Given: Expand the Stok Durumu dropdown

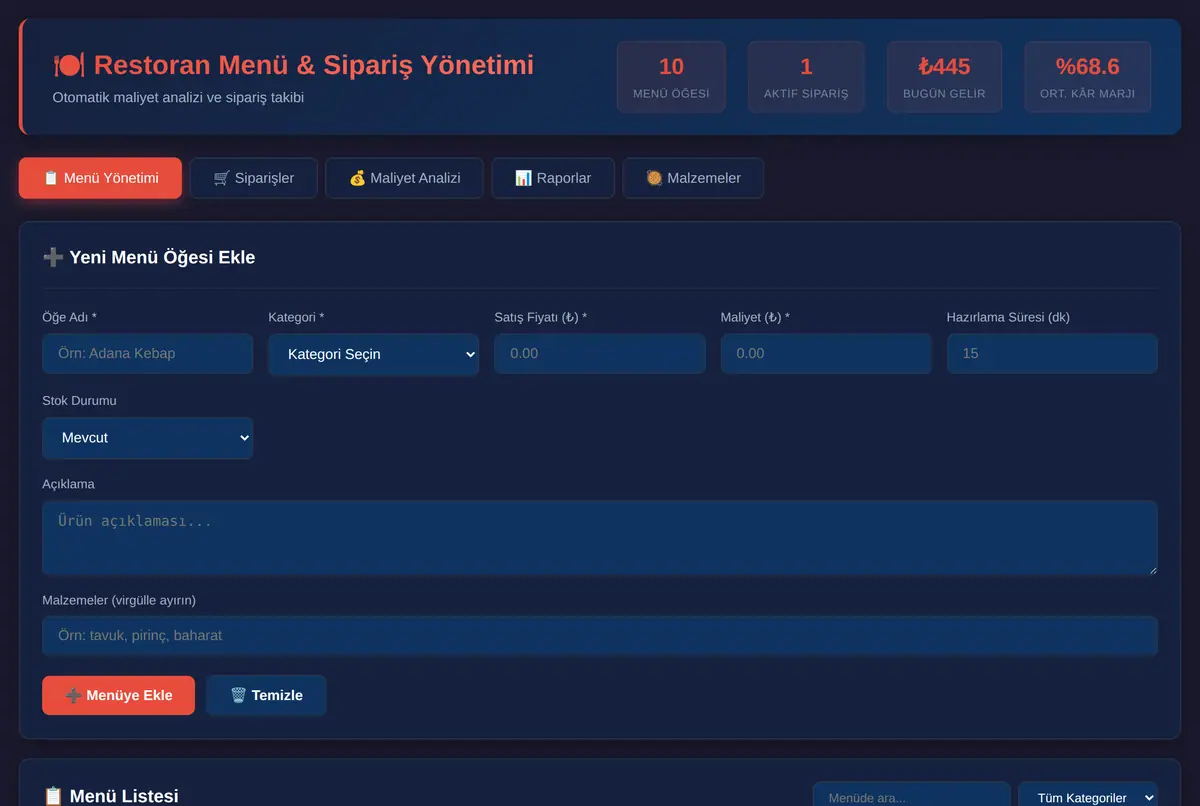Looking at the screenshot, I should (148, 438).
